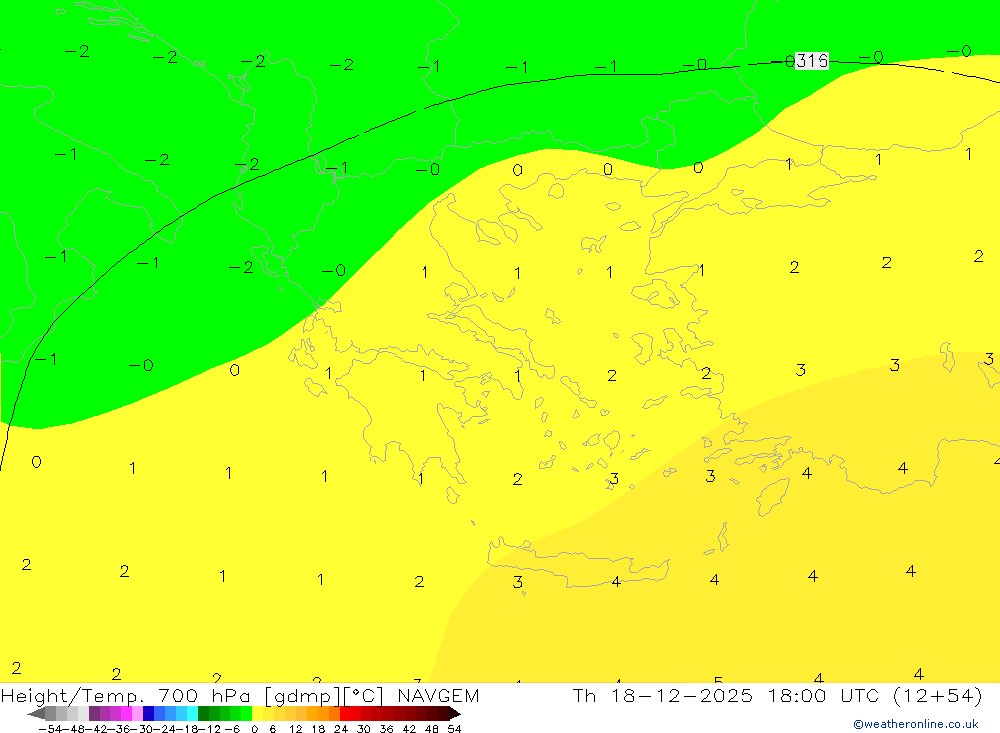The image size is (1000, 733).
Task: Click the NAVGEM model name
Action: point(438,695)
